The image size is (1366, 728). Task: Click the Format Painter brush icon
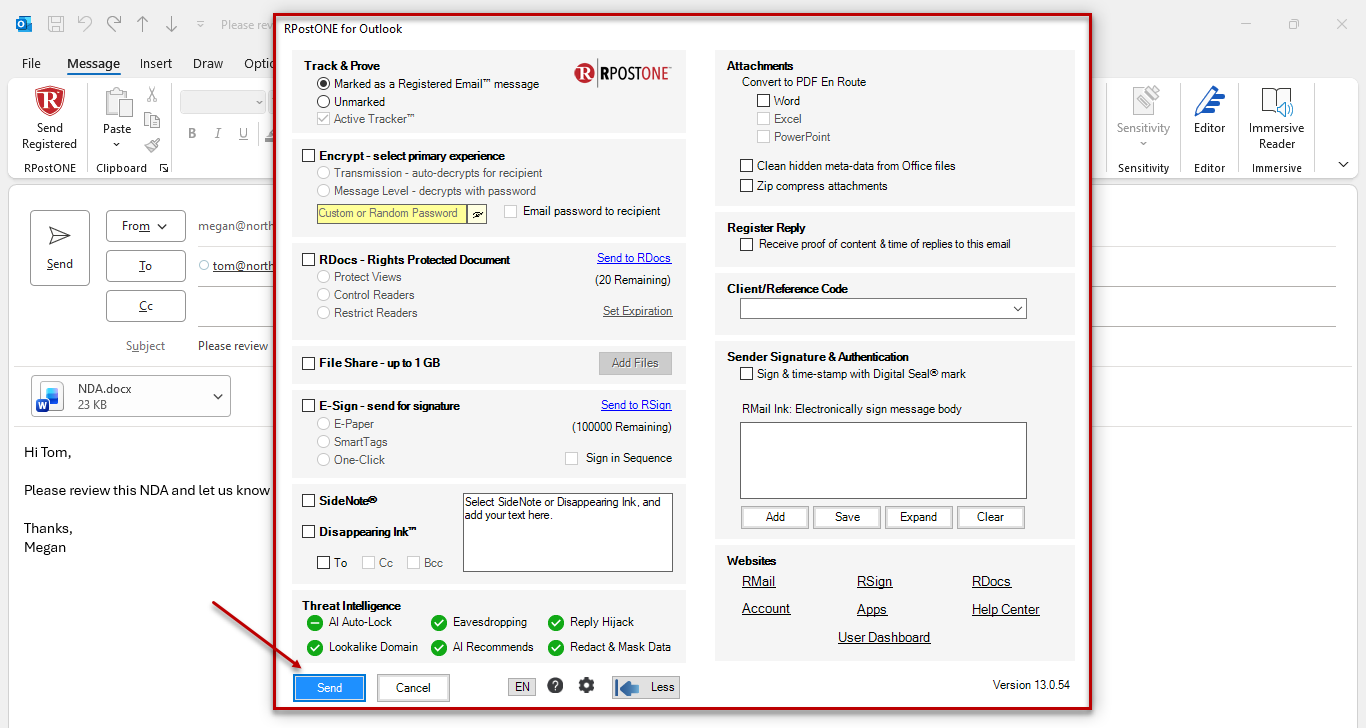[x=152, y=146]
